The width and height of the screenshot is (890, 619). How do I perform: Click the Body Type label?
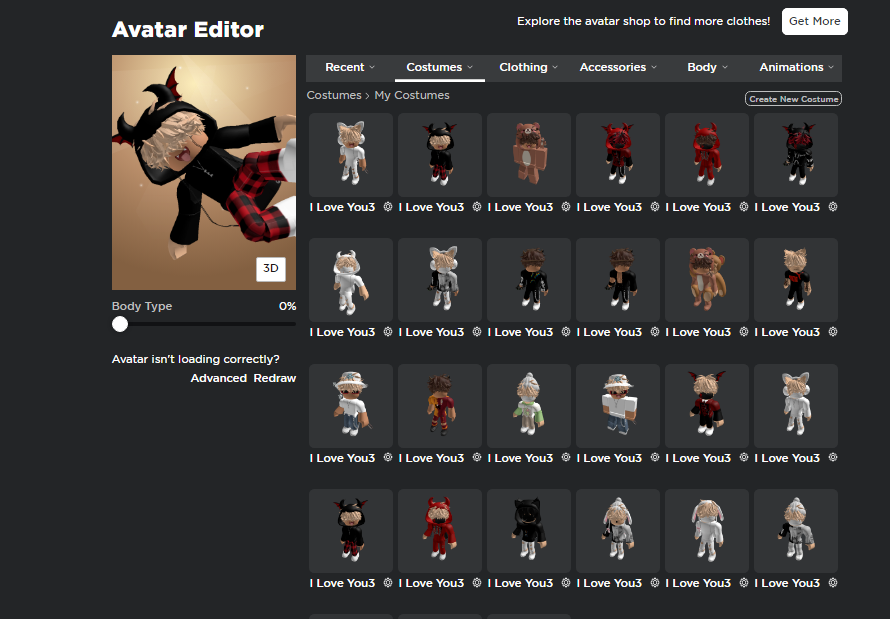142,306
